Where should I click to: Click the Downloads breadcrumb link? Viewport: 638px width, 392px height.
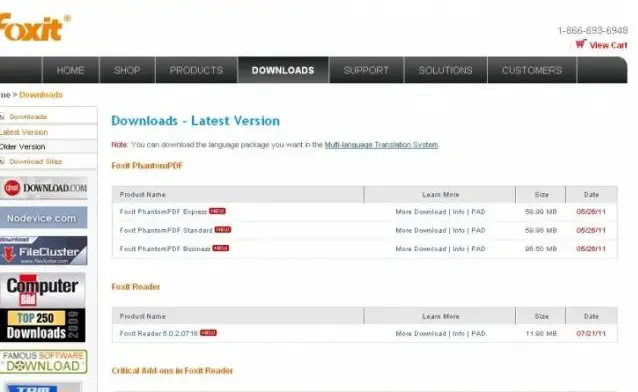click(41, 95)
